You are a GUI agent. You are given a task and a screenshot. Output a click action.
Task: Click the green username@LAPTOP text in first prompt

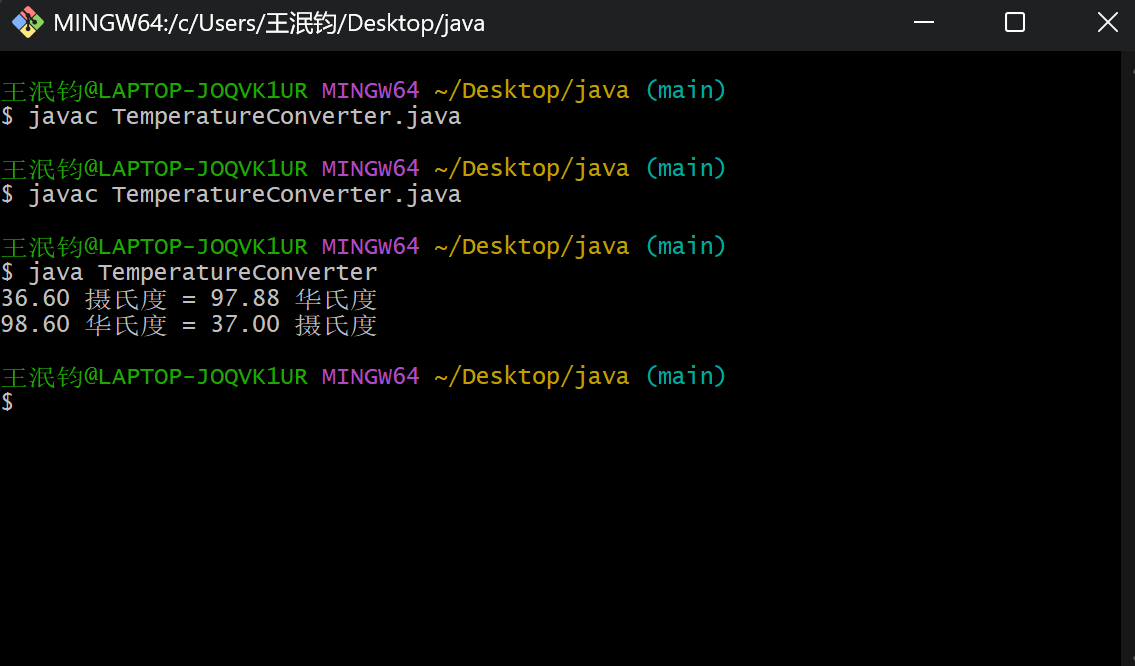154,91
